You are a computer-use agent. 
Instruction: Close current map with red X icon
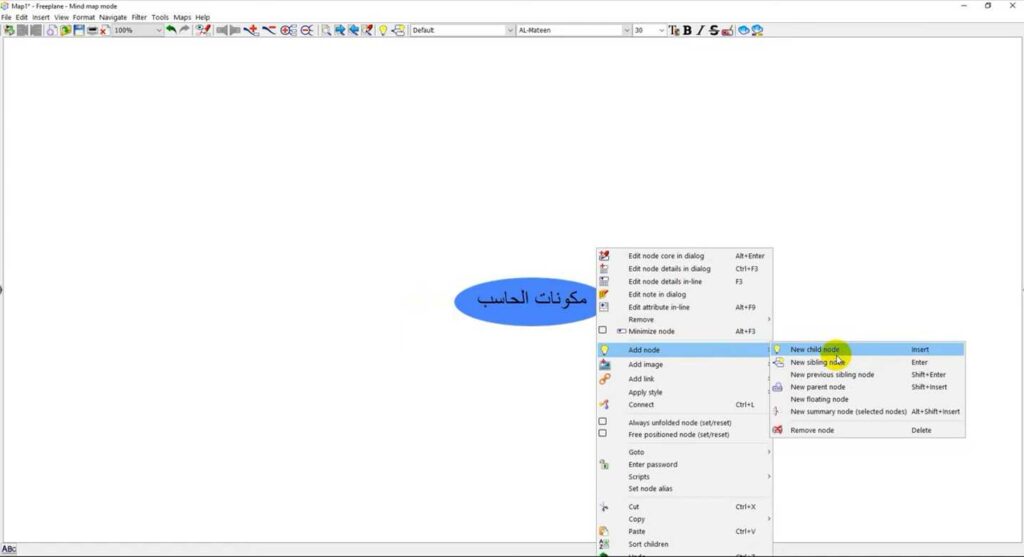click(104, 30)
